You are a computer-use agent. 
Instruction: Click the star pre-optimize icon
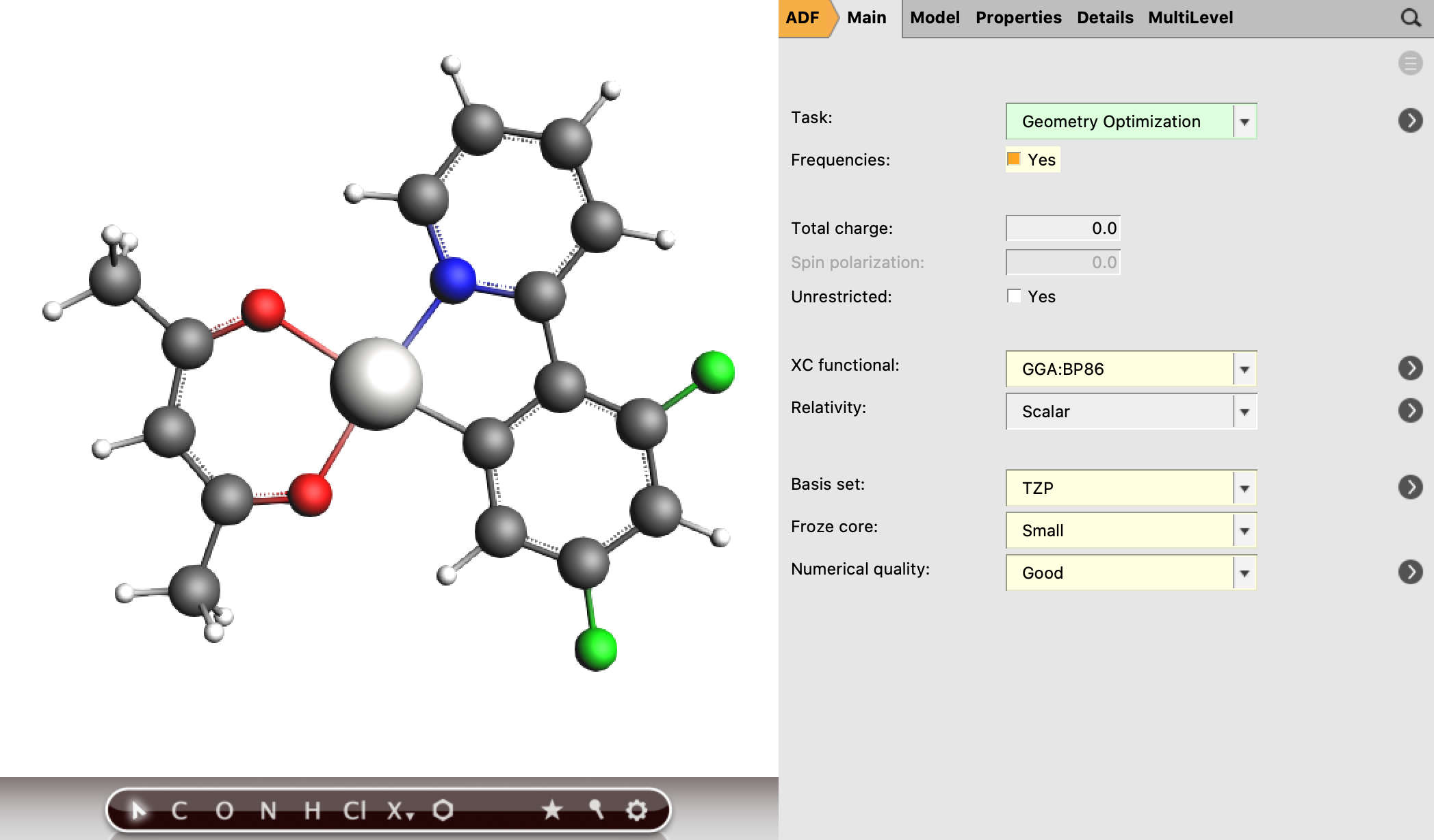(551, 811)
